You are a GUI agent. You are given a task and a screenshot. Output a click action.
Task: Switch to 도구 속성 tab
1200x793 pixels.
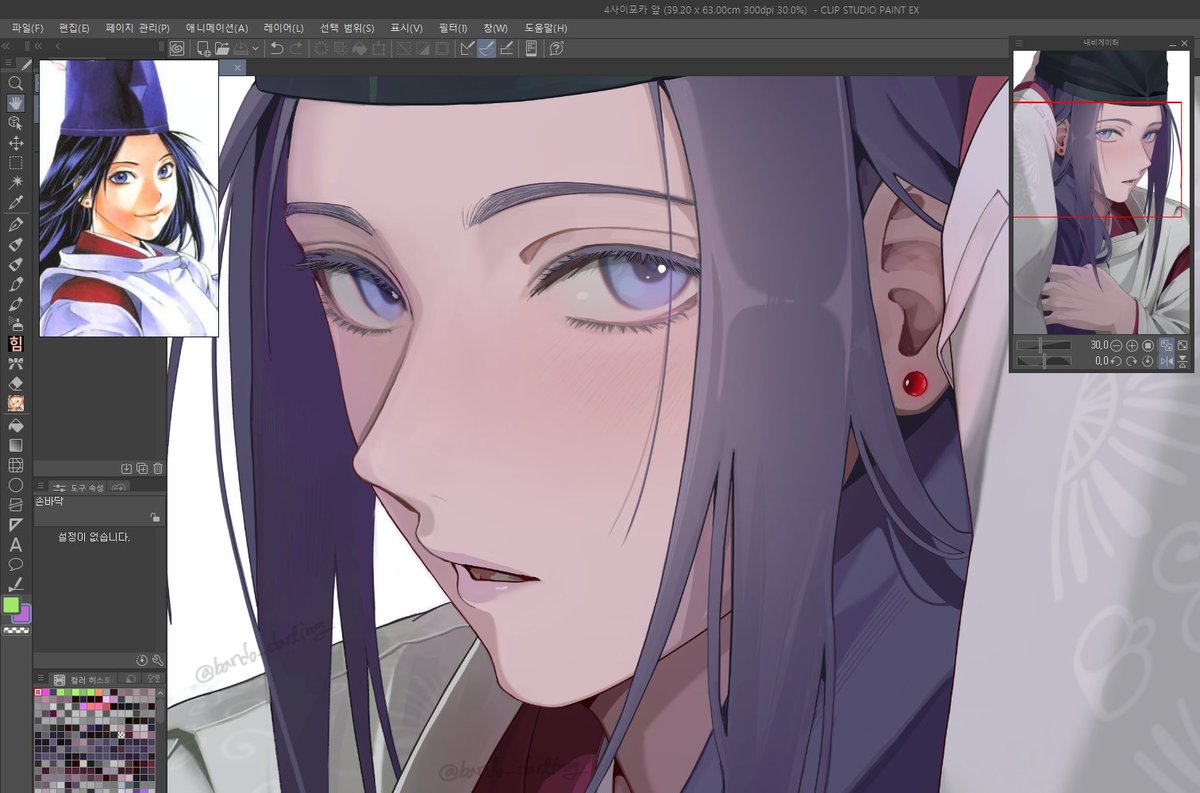click(x=80, y=487)
